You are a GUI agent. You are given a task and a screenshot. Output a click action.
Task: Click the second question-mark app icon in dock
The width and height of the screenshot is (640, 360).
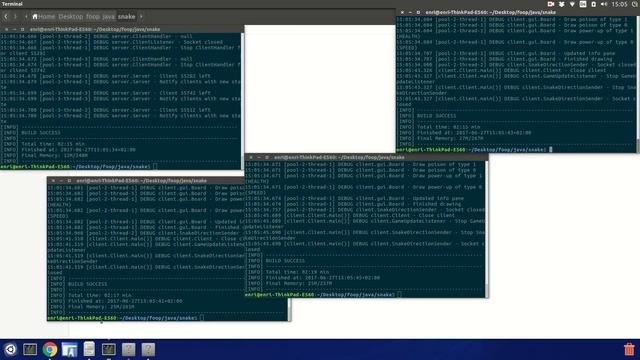[148, 349]
